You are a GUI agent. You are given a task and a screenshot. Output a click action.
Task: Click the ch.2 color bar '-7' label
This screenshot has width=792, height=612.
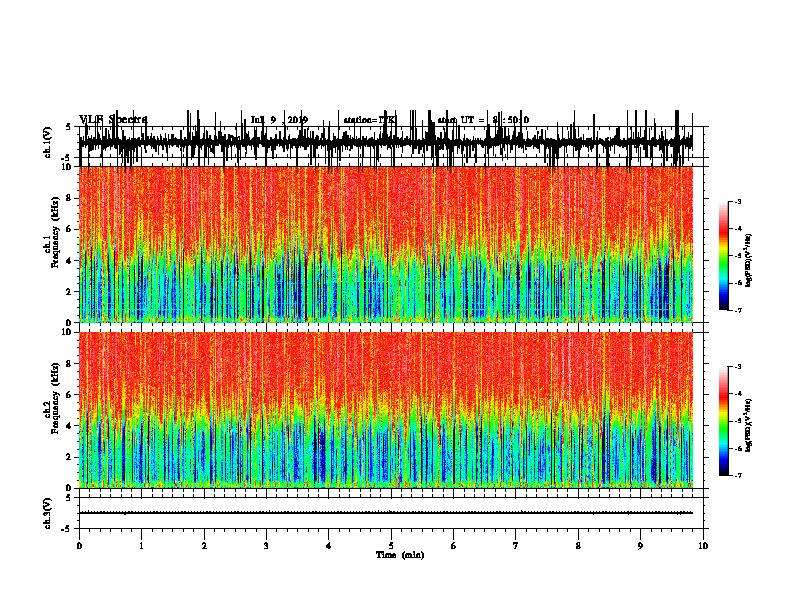click(737, 476)
